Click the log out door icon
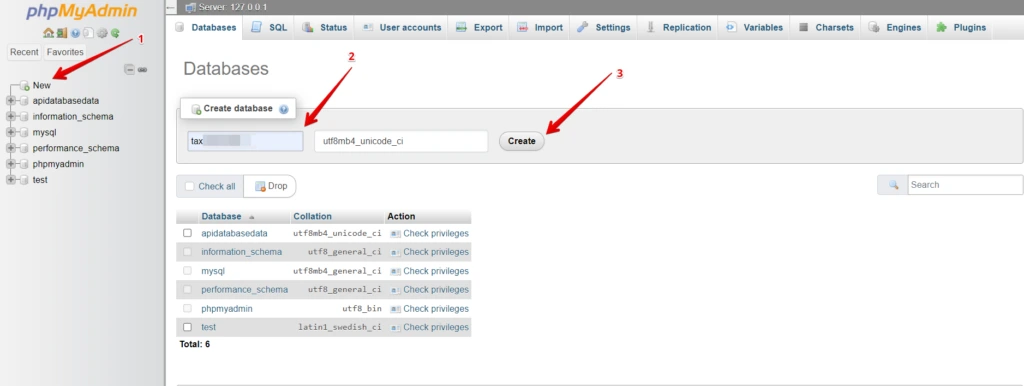This screenshot has width=1024, height=386. coord(61,33)
